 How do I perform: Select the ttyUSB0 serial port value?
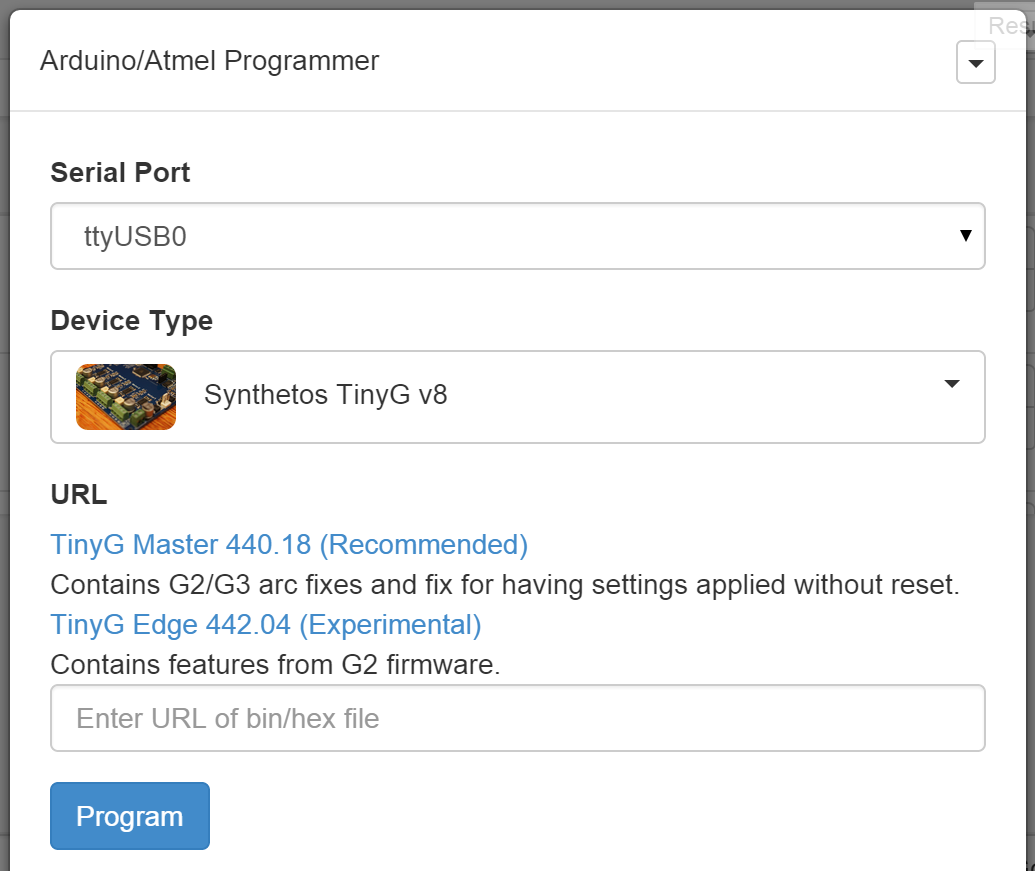click(135, 237)
